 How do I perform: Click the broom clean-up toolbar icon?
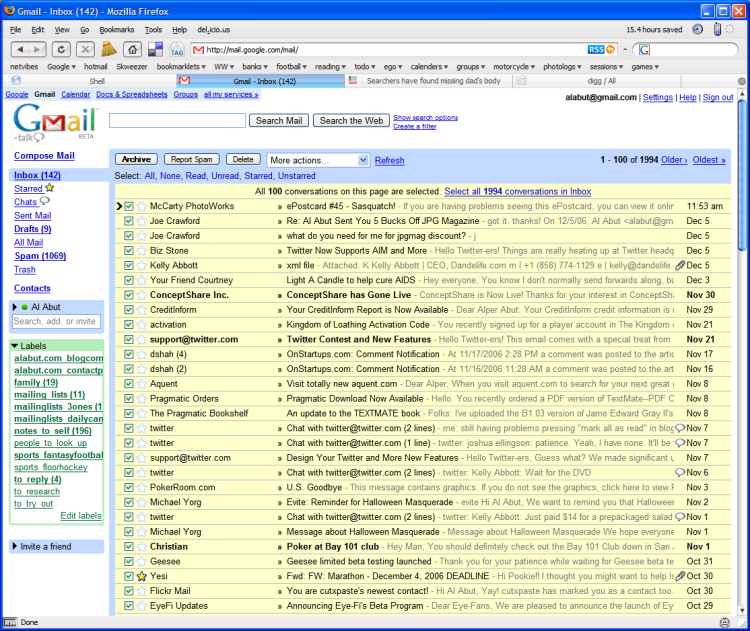pos(109,49)
